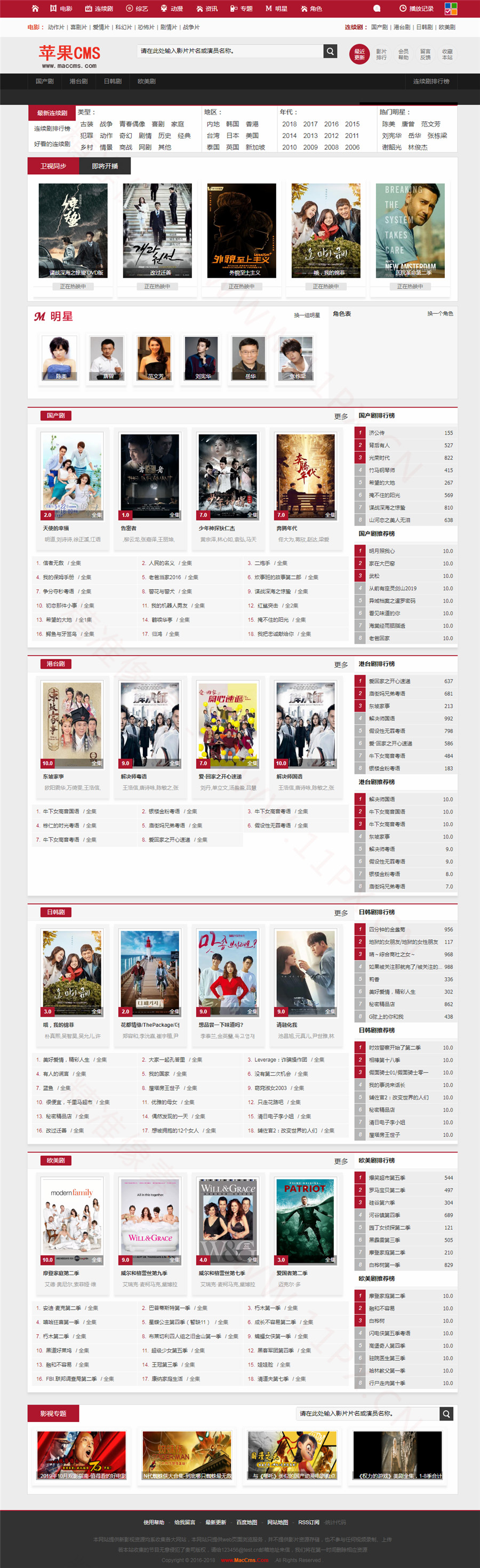Open the 想品尝一下味道吗 drama poster
Screen dimensions: 480x1568
point(228,973)
